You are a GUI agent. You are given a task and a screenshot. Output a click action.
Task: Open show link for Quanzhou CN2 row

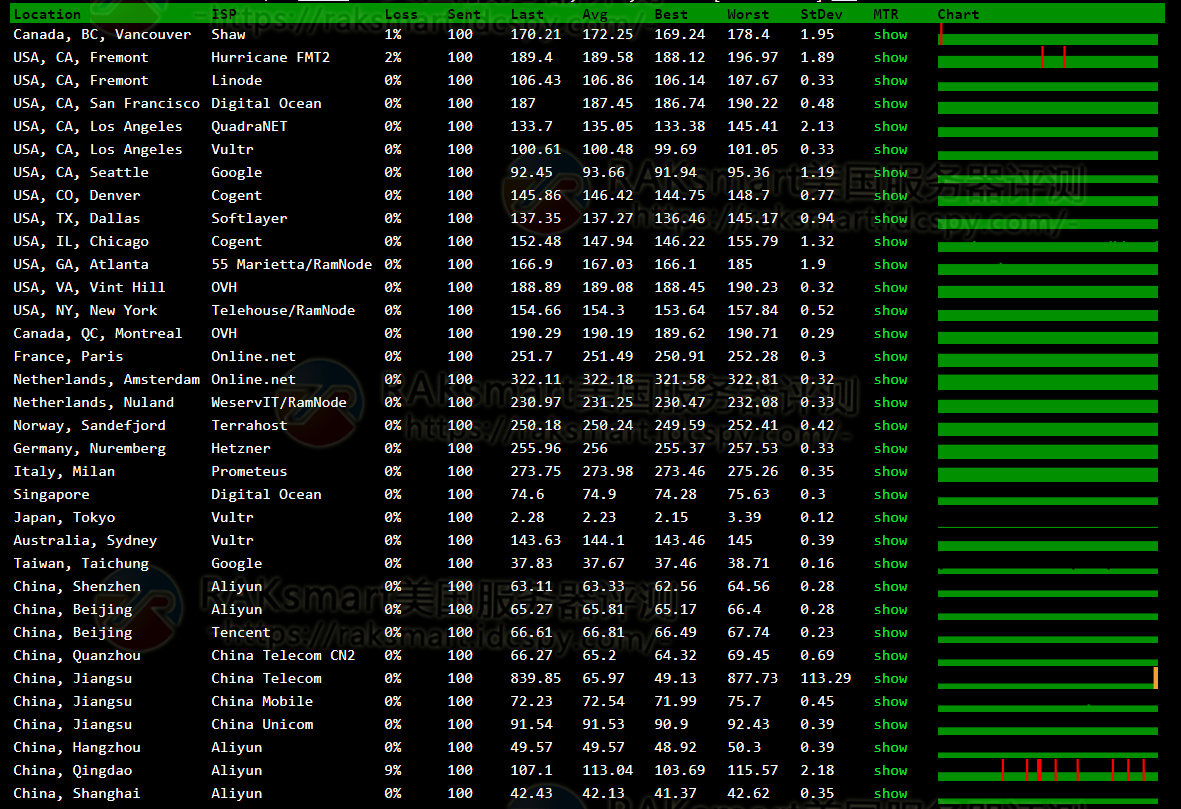890,655
